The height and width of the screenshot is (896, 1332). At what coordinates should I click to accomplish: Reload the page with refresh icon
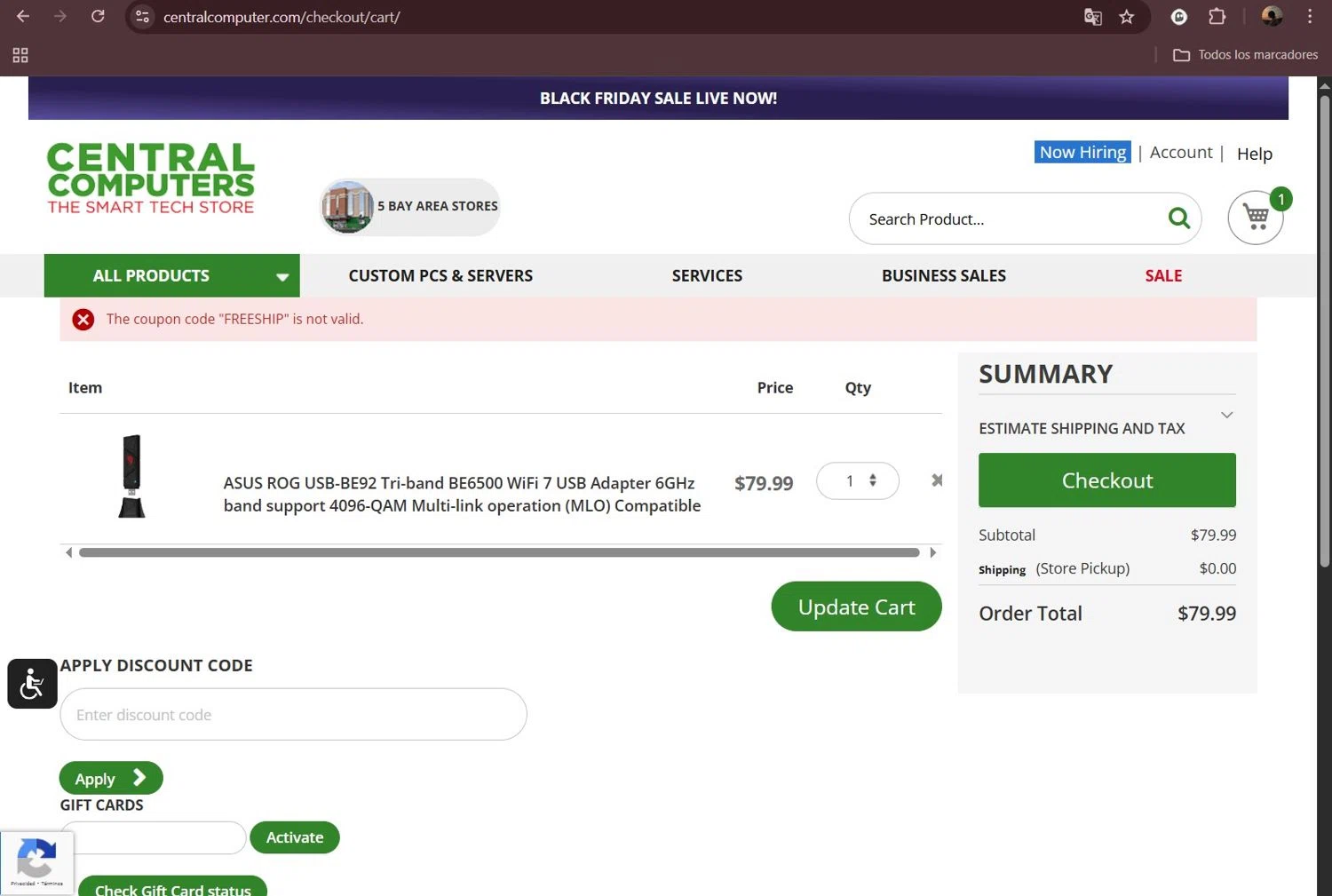pyautogui.click(x=98, y=16)
